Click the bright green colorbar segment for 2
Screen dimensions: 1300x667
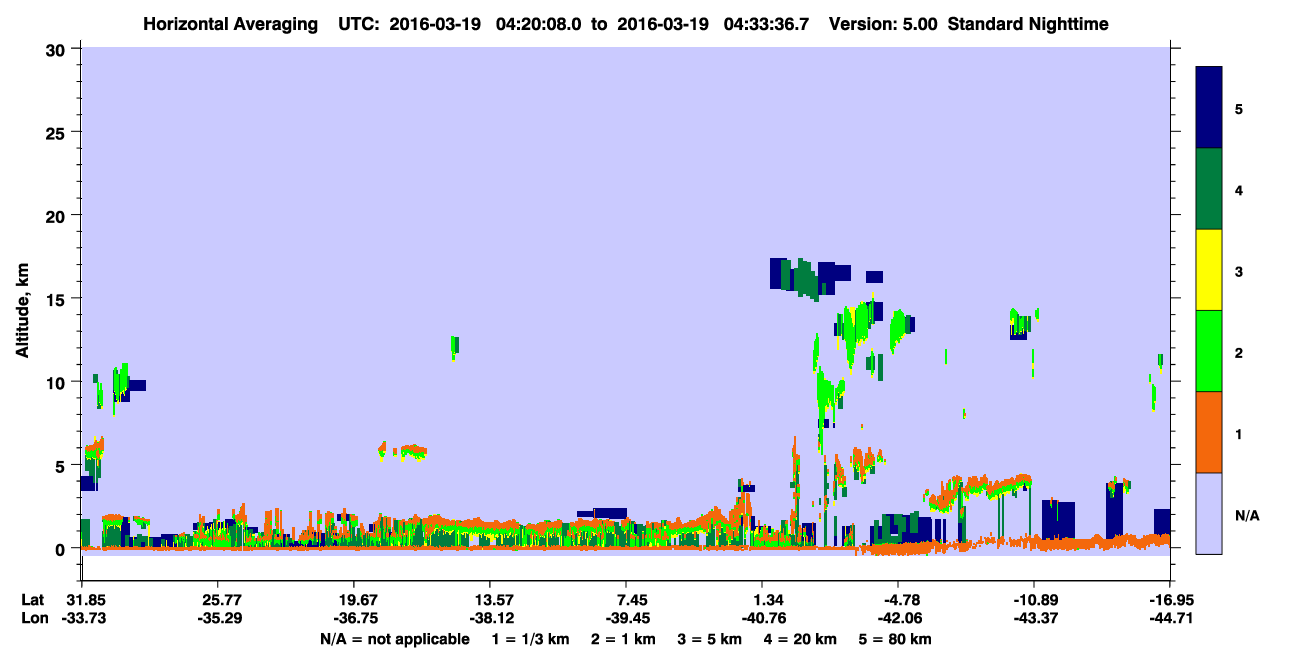coord(1209,351)
